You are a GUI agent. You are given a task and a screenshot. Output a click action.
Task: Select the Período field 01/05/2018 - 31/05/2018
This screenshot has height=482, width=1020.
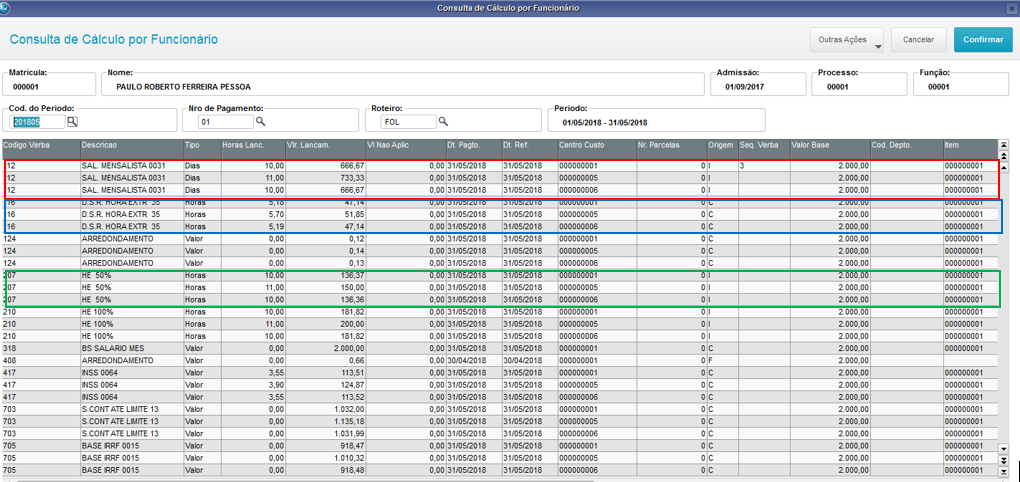coord(656,120)
